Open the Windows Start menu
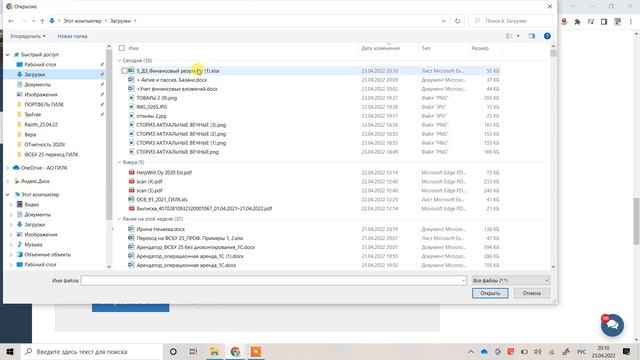The image size is (640, 360). coord(10,351)
